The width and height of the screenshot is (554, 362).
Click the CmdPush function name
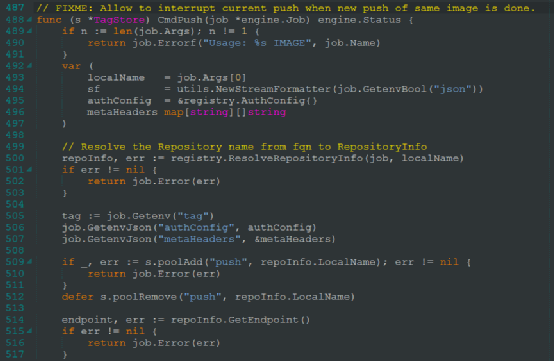point(180,20)
